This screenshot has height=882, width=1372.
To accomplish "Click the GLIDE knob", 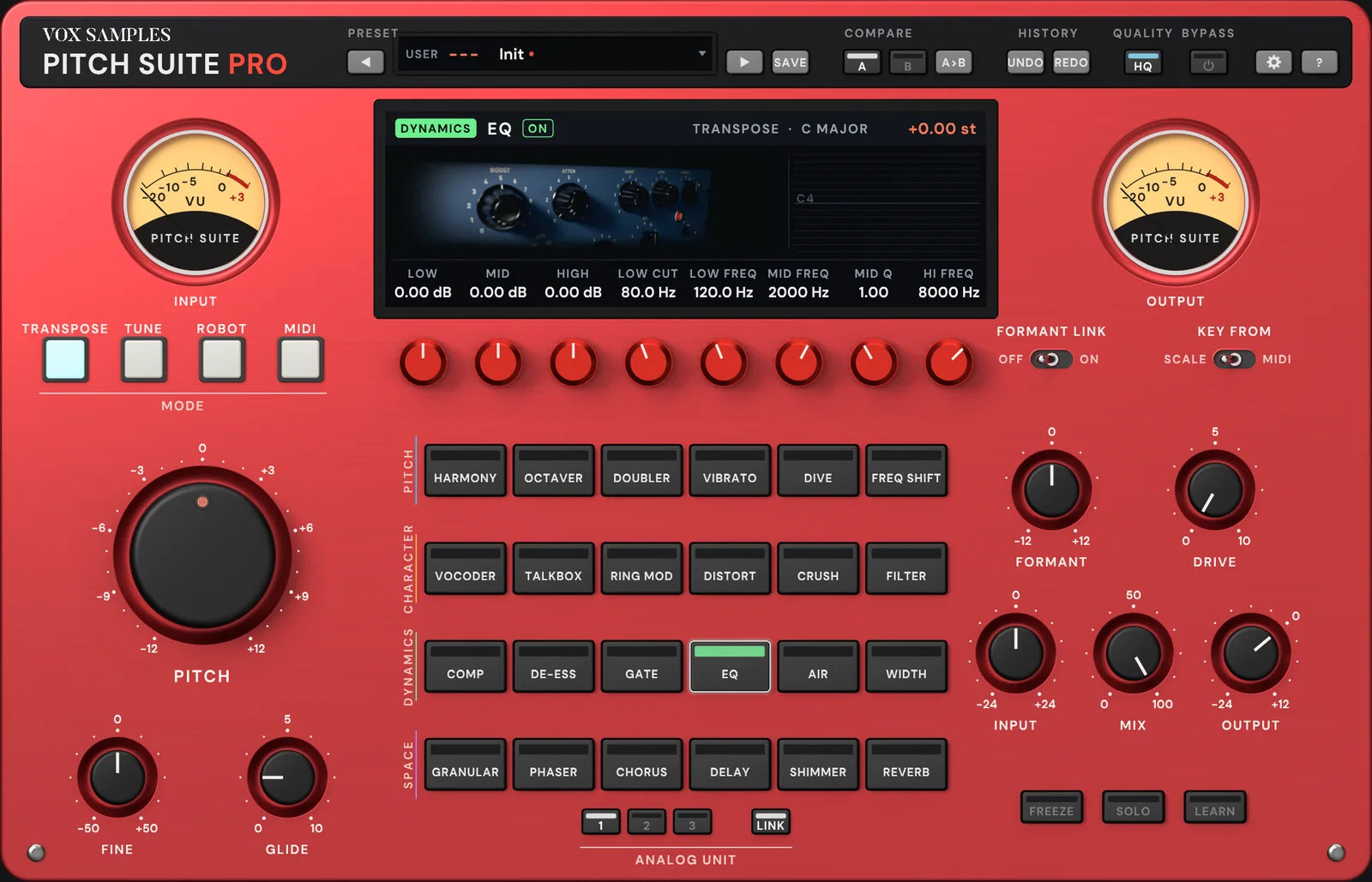I will click(287, 777).
